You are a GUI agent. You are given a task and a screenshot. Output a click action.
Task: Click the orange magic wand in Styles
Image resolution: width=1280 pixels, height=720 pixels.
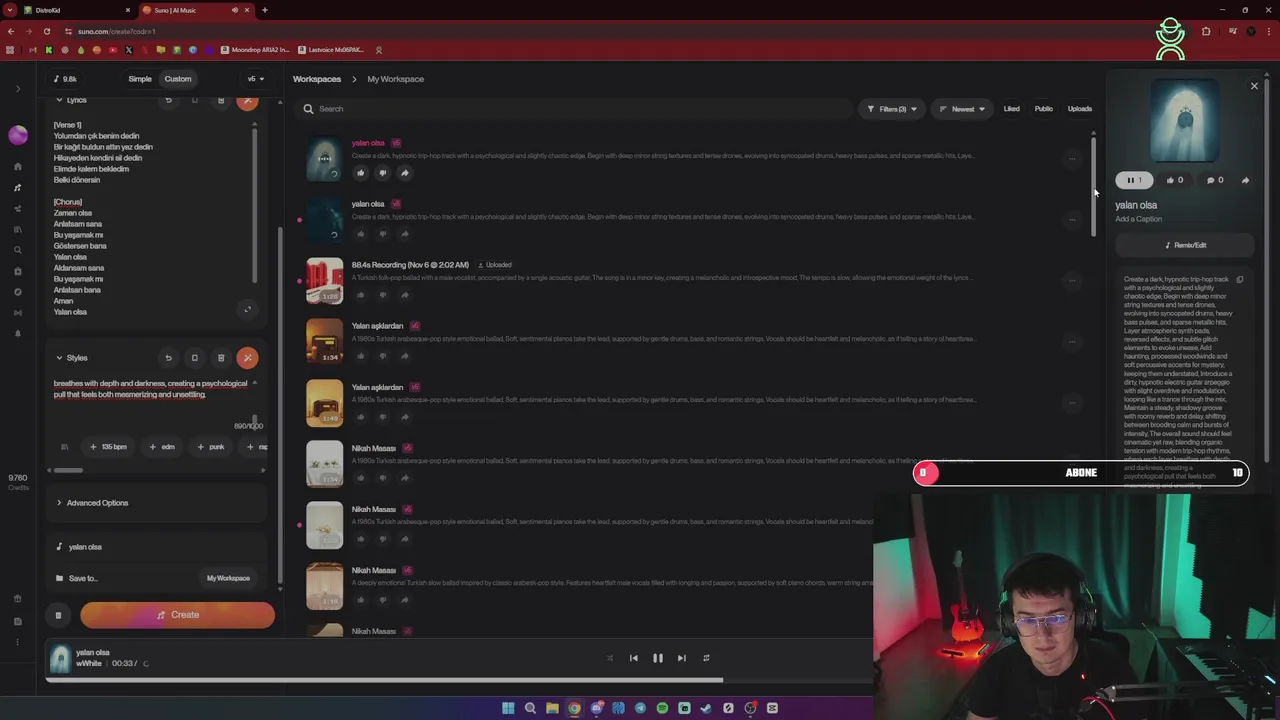tap(247, 358)
